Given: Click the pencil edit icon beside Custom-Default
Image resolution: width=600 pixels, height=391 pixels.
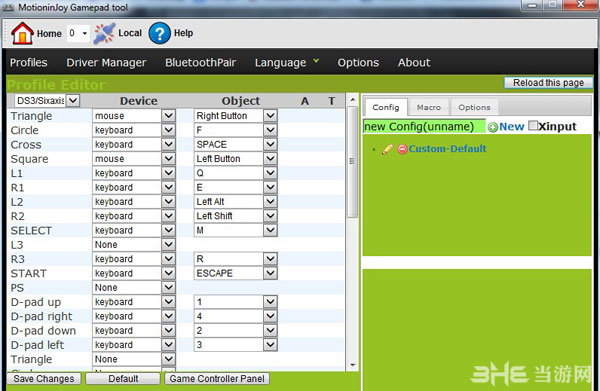Looking at the screenshot, I should 387,149.
